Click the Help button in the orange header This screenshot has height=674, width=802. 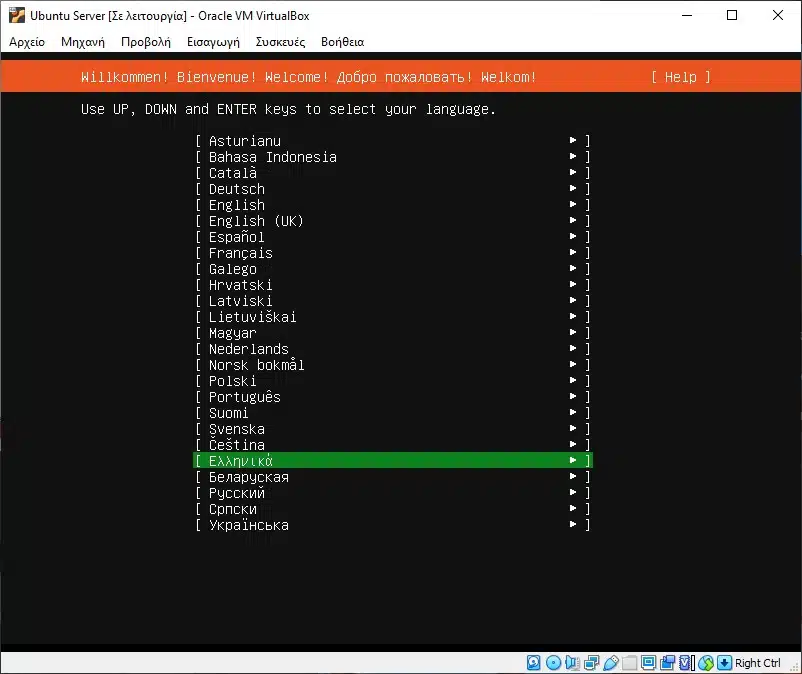[x=681, y=77]
